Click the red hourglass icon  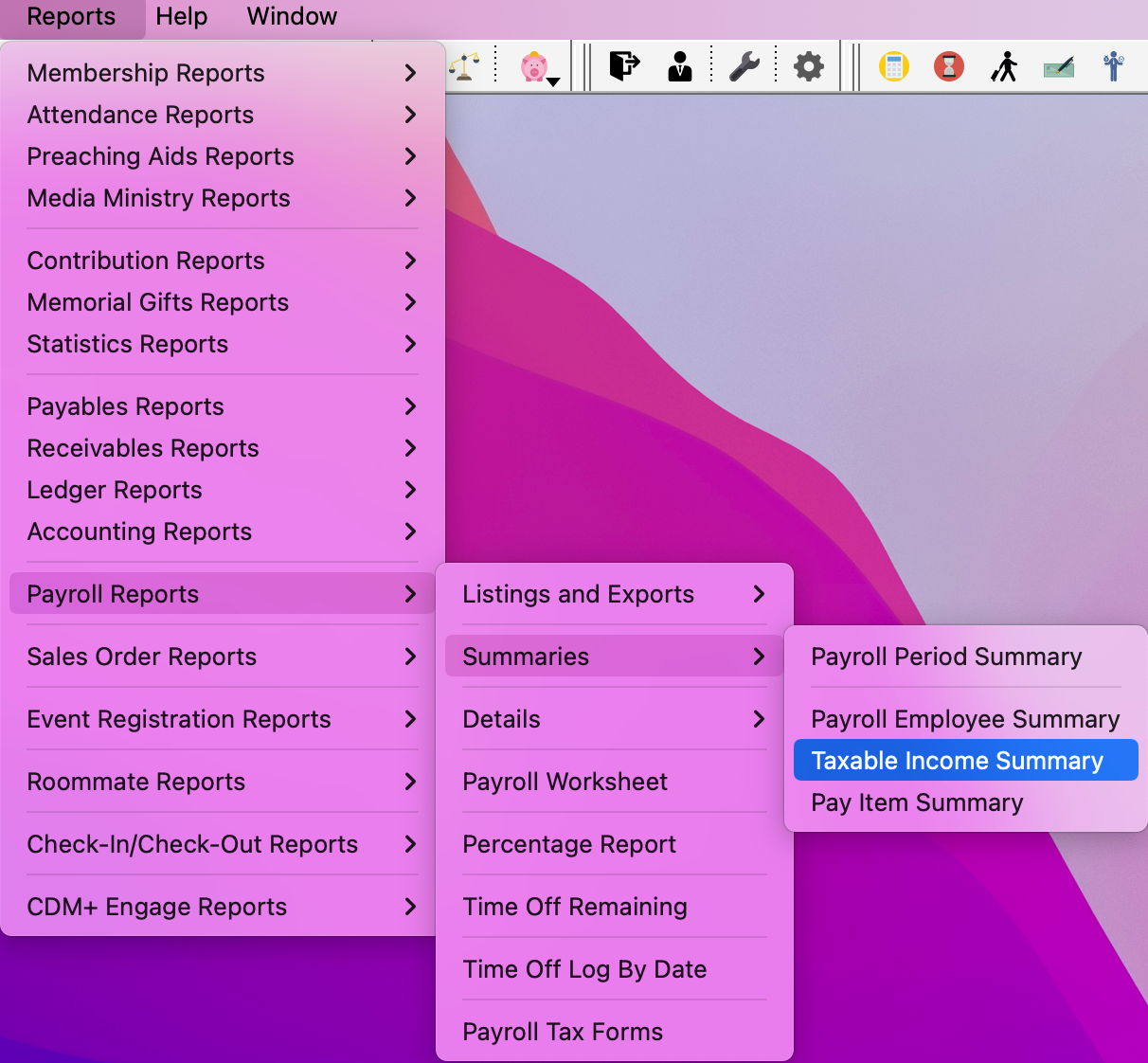point(948,66)
